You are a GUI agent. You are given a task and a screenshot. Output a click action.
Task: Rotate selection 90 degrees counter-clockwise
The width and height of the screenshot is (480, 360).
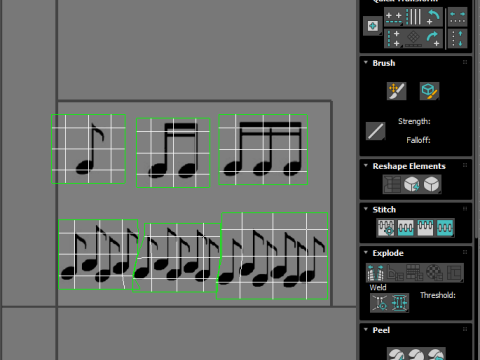pos(433,17)
